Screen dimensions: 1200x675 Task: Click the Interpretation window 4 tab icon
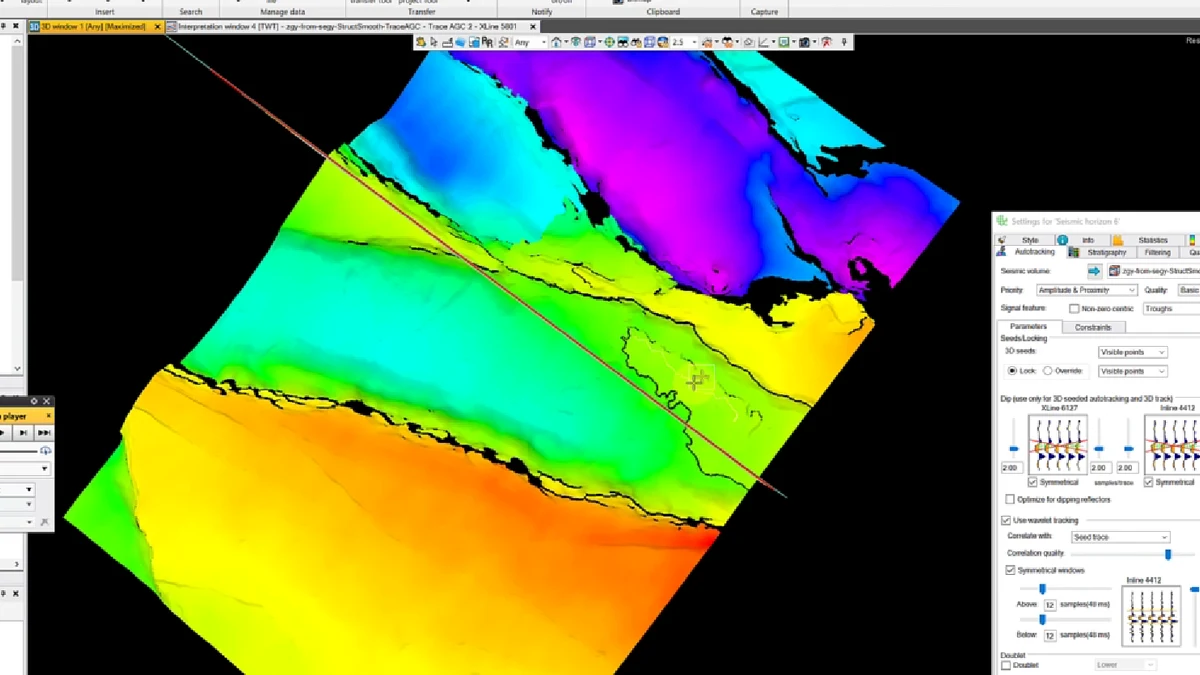pos(172,27)
